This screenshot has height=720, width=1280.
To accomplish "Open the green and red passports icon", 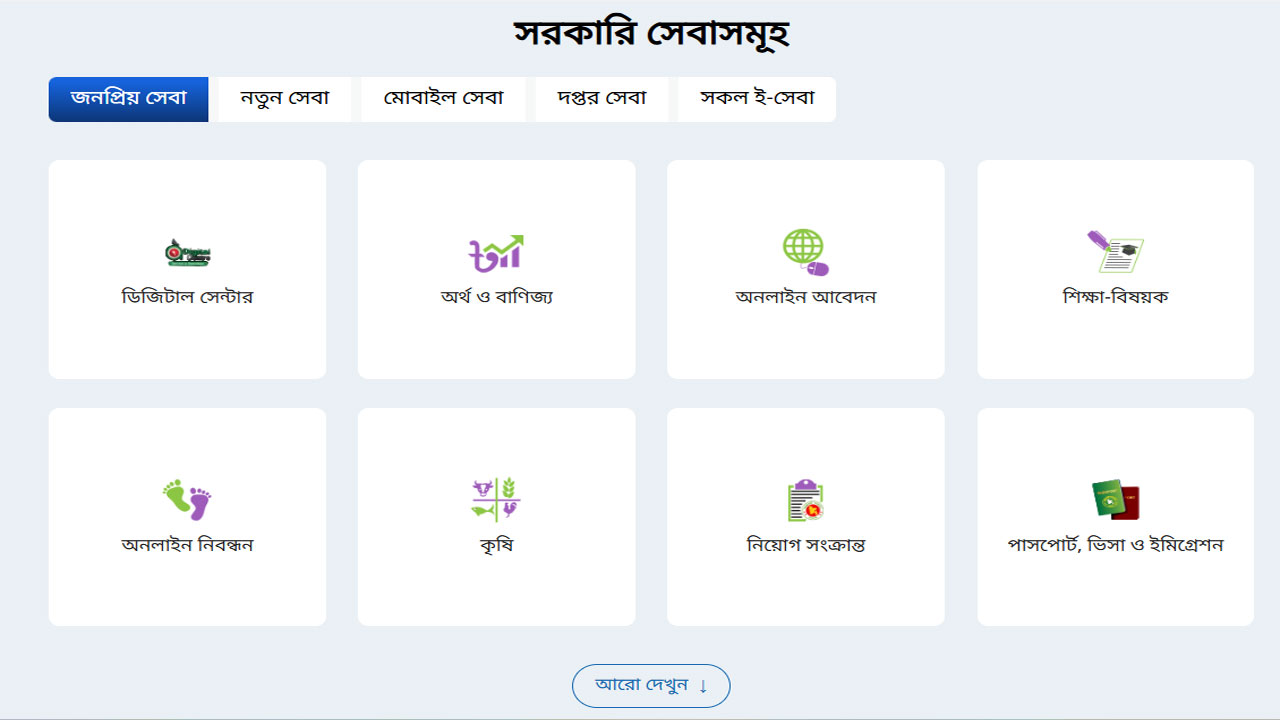I will [x=1115, y=500].
